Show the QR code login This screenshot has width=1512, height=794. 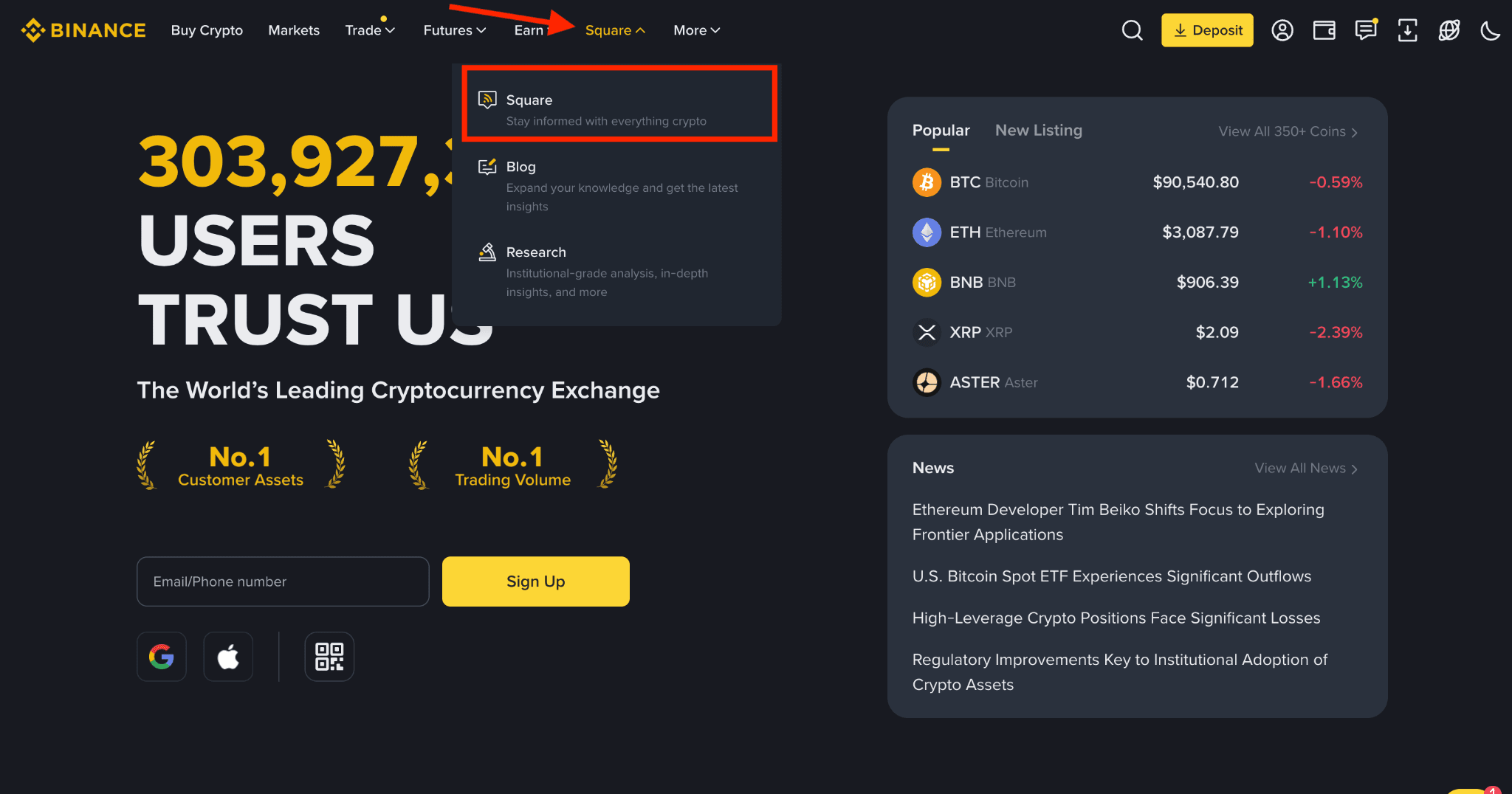pyautogui.click(x=329, y=656)
